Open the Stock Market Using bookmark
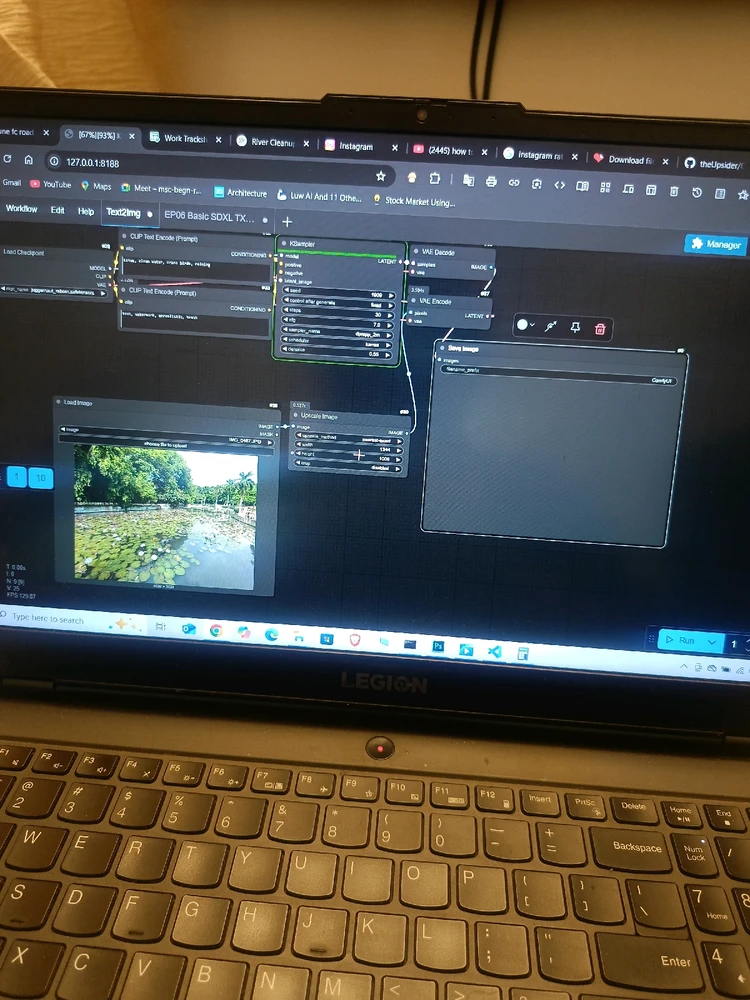The width and height of the screenshot is (750, 1000). click(x=414, y=201)
